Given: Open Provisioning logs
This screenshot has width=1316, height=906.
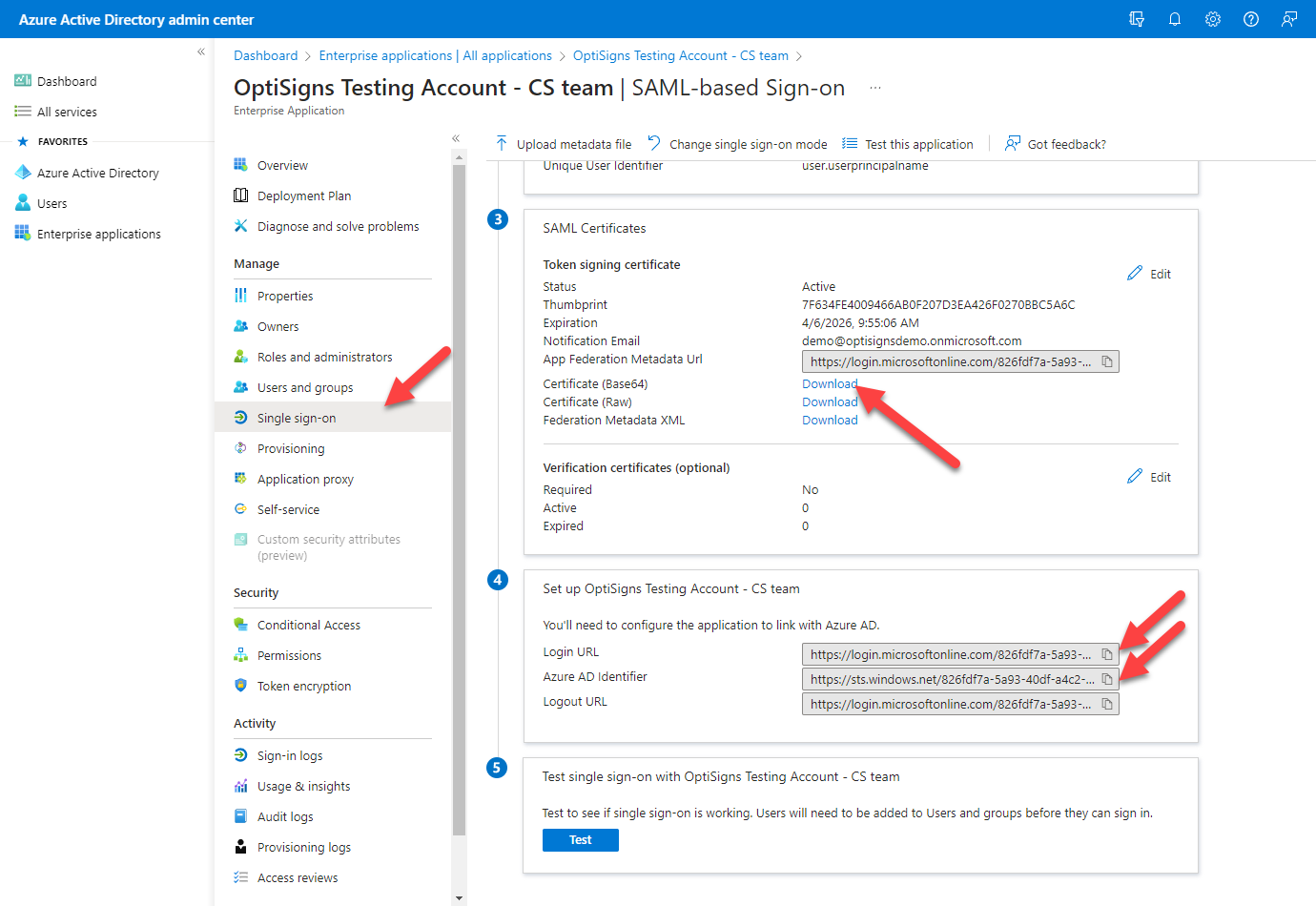Looking at the screenshot, I should tap(303, 847).
